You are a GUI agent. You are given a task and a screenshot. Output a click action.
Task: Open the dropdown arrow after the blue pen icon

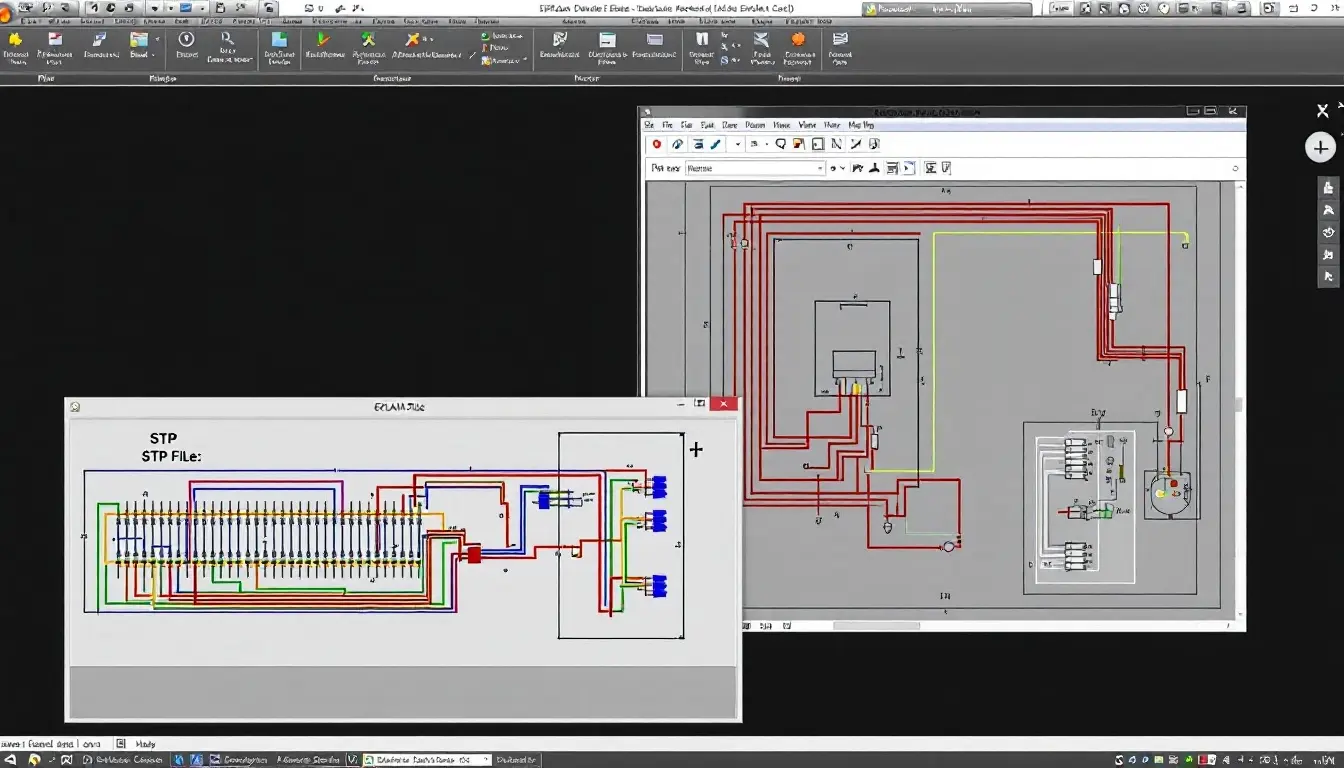click(x=739, y=144)
